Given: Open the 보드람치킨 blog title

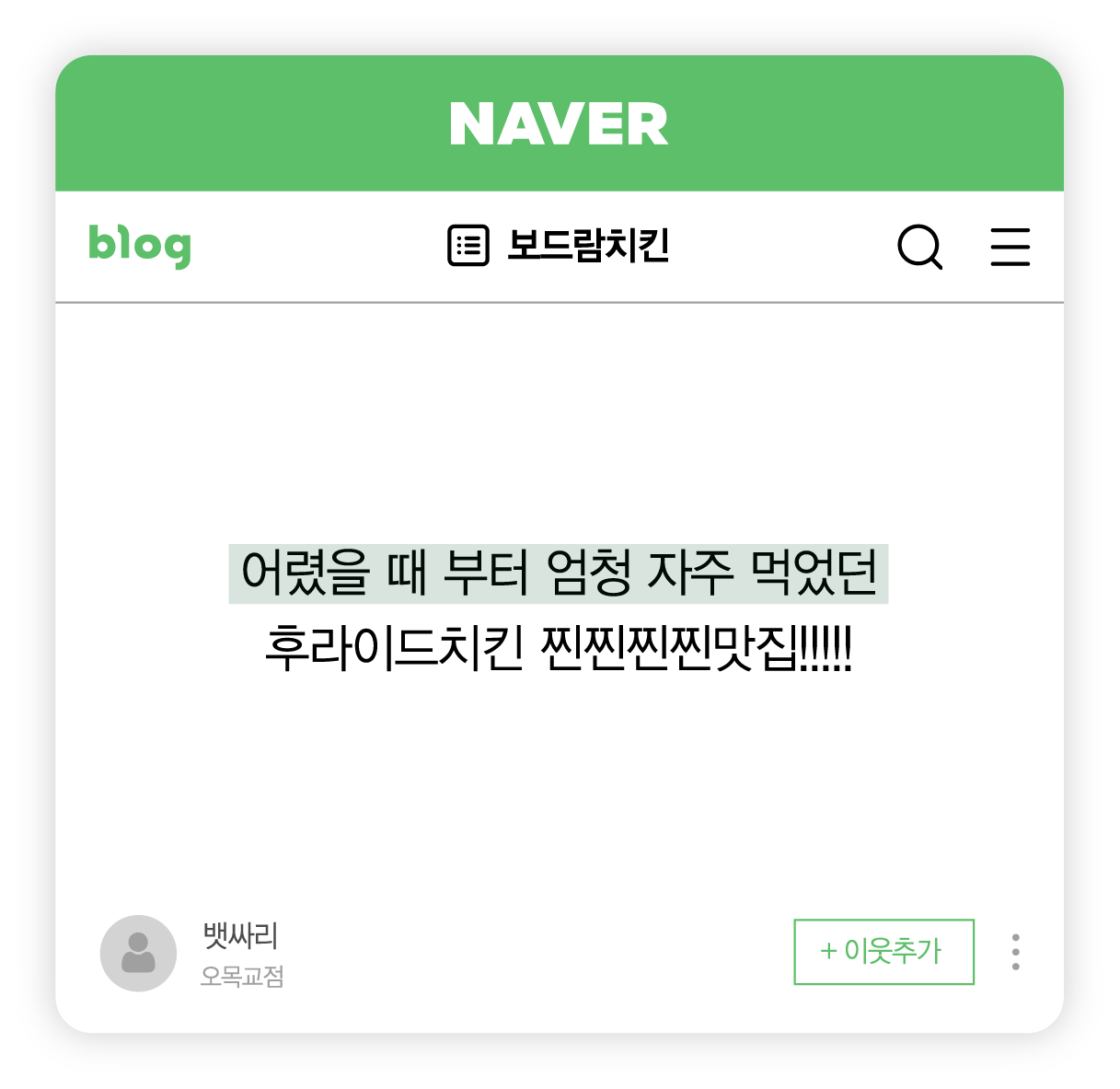Looking at the screenshot, I should 588,246.
